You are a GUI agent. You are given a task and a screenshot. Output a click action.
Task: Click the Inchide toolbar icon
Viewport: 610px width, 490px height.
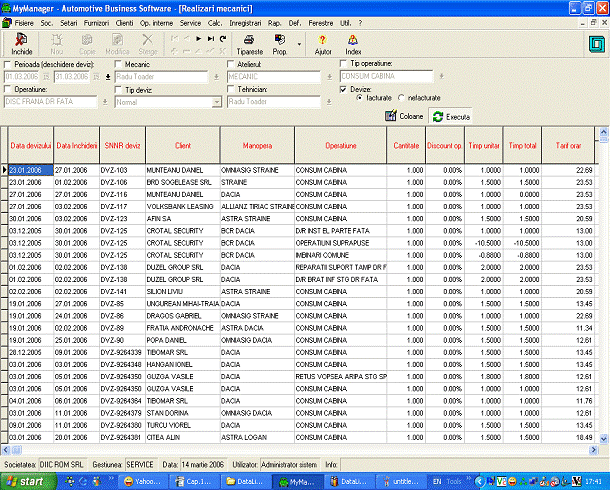21,43
